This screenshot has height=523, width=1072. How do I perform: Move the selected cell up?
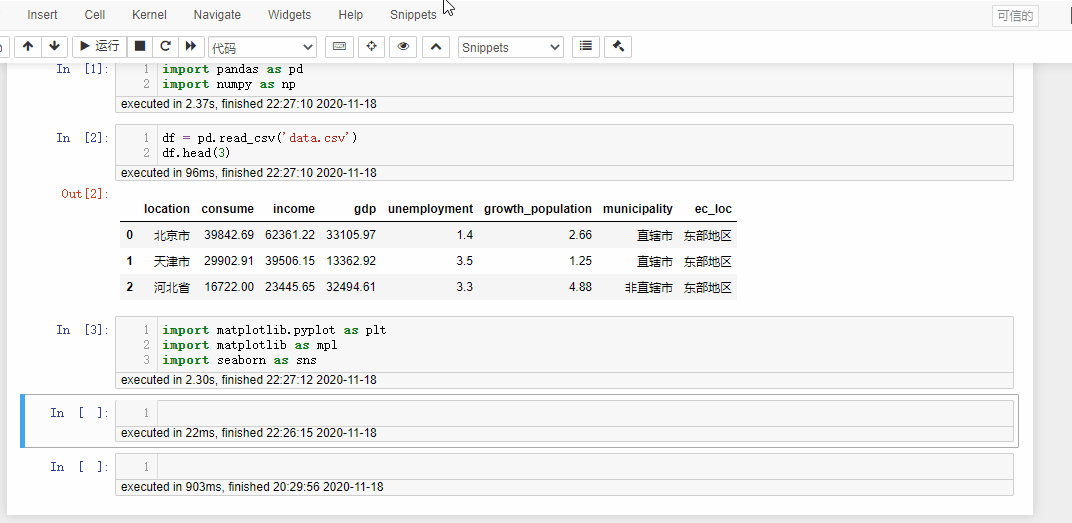(28, 46)
